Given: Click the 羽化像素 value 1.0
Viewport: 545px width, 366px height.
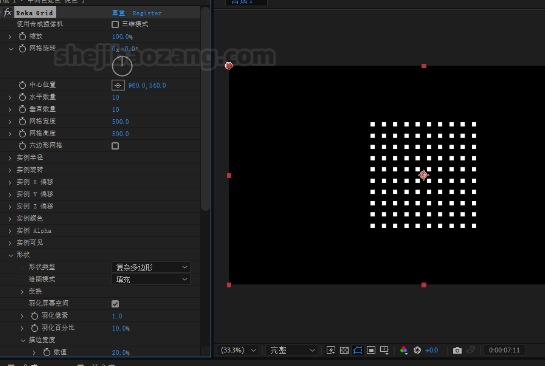Looking at the screenshot, I should [x=117, y=316].
